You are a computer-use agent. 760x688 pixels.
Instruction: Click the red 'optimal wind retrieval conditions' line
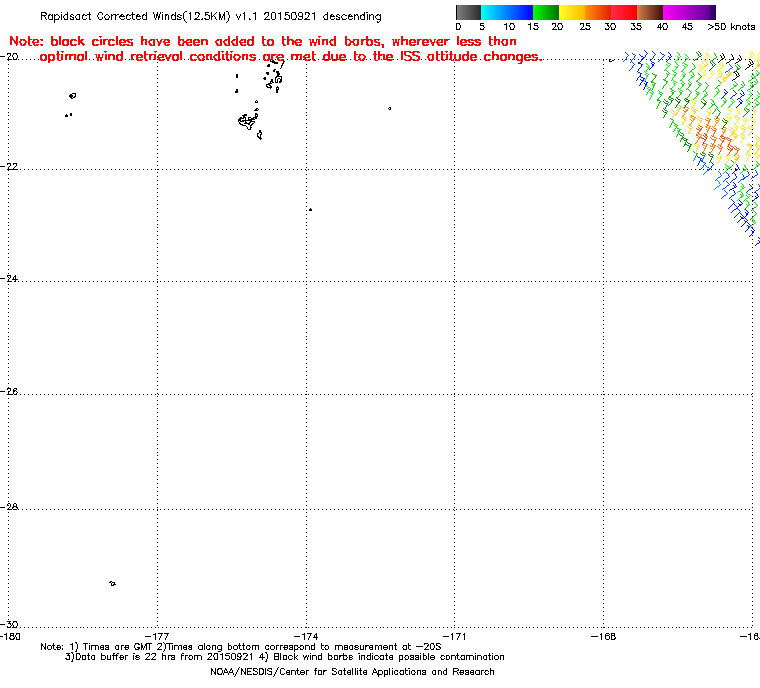coord(291,57)
